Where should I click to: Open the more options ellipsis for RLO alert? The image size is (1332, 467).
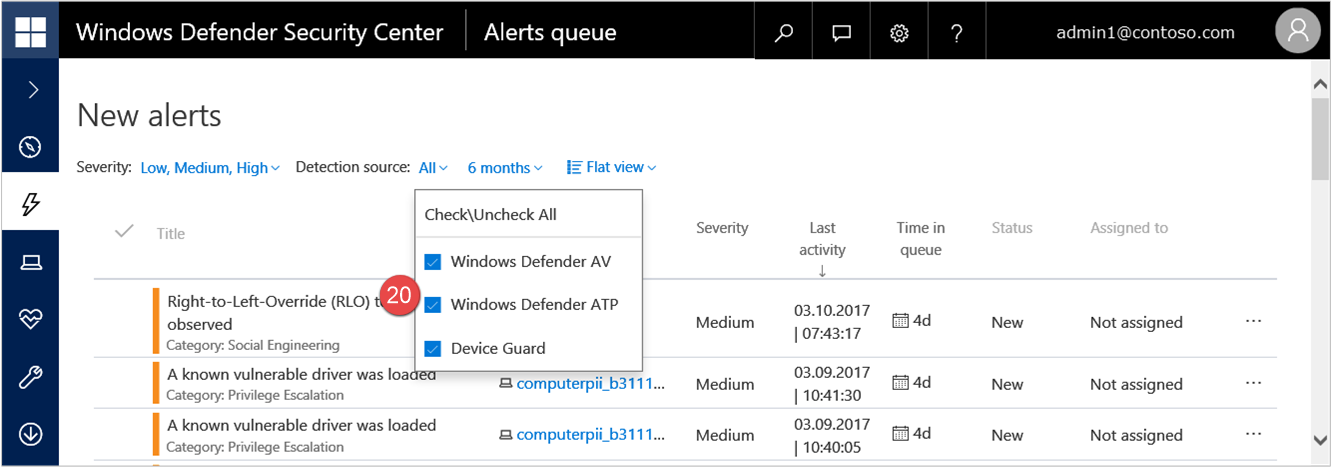(x=1253, y=321)
